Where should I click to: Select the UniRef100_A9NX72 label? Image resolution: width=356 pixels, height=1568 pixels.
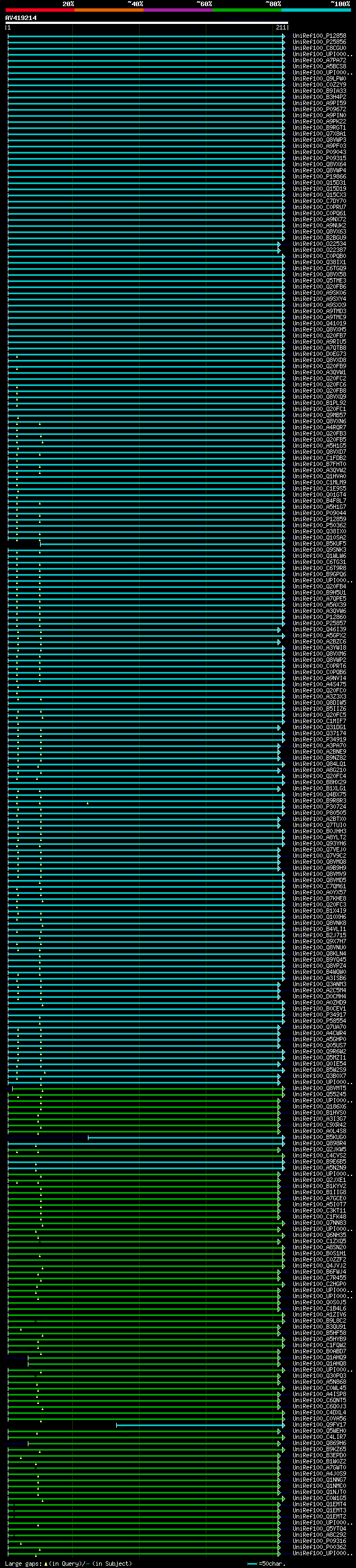(319, 219)
